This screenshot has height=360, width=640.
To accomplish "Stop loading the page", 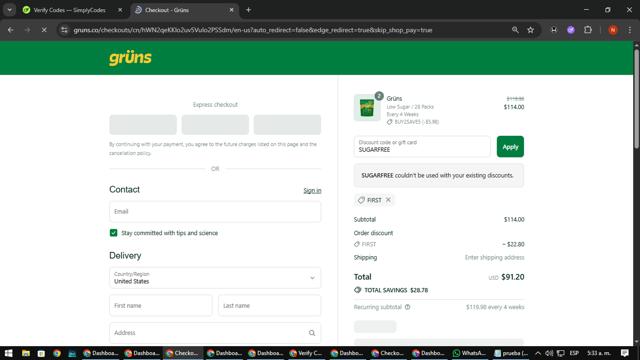I will pyautogui.click(x=44, y=30).
